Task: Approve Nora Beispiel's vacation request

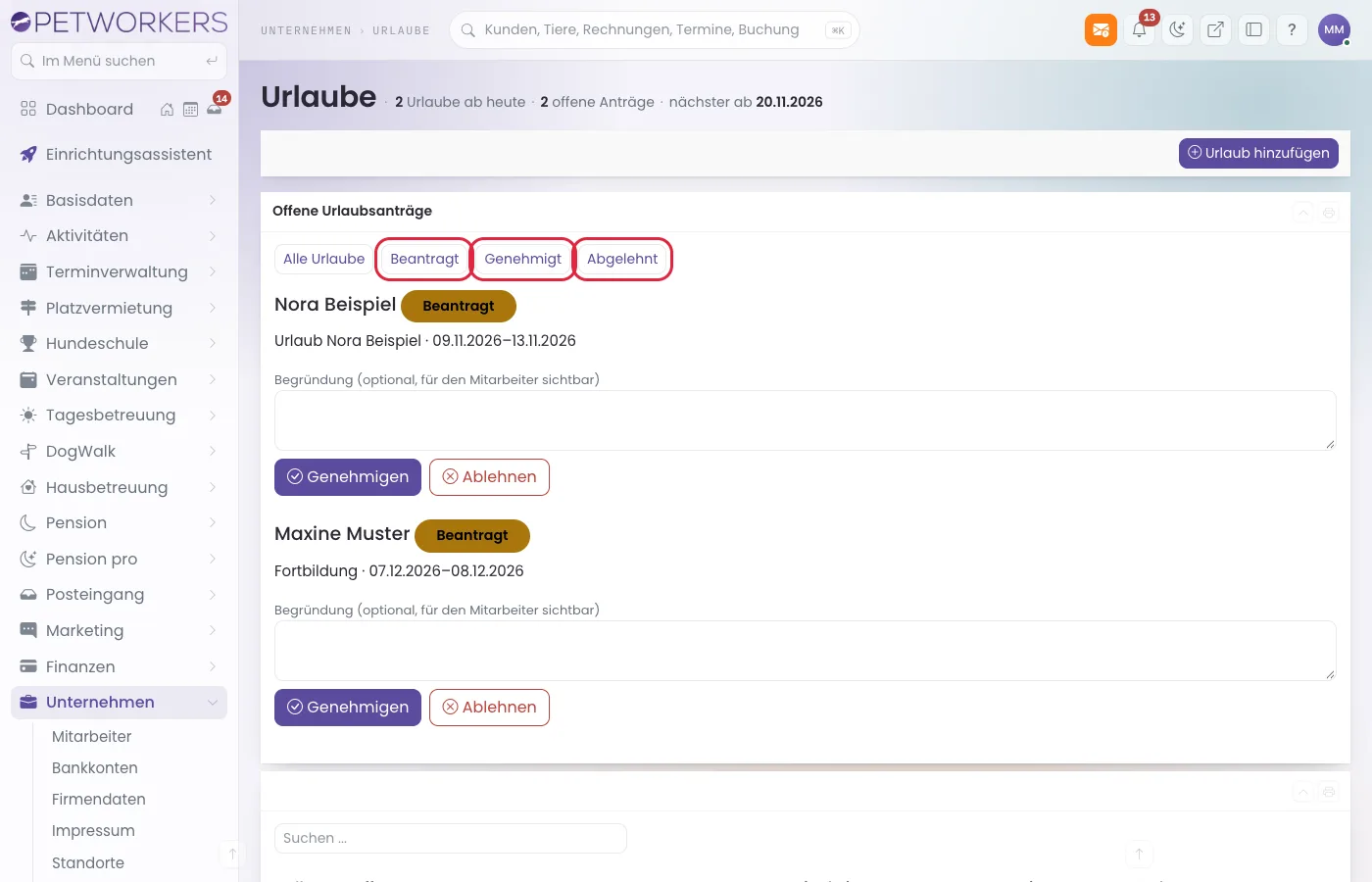Action: point(348,477)
